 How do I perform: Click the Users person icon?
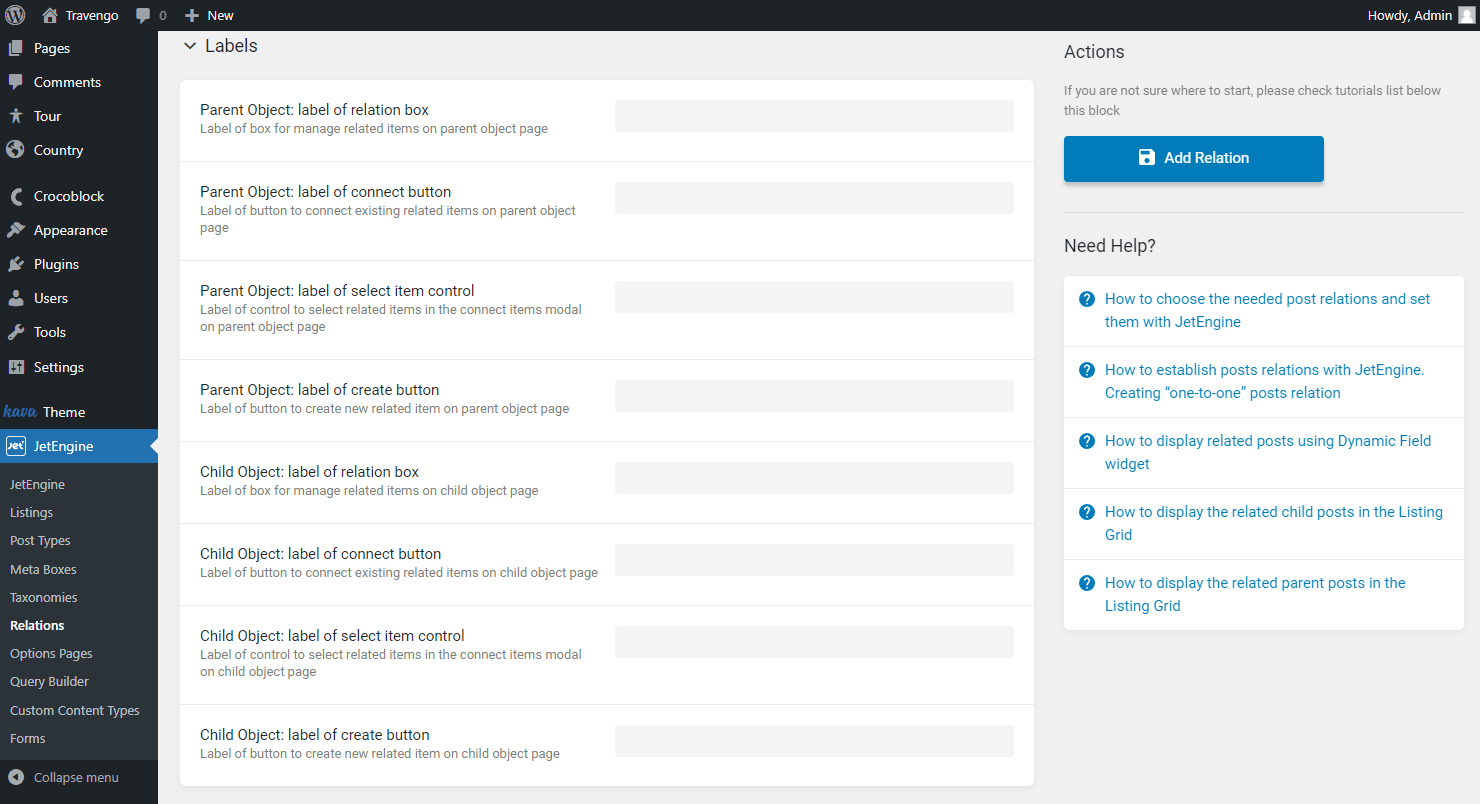15,298
